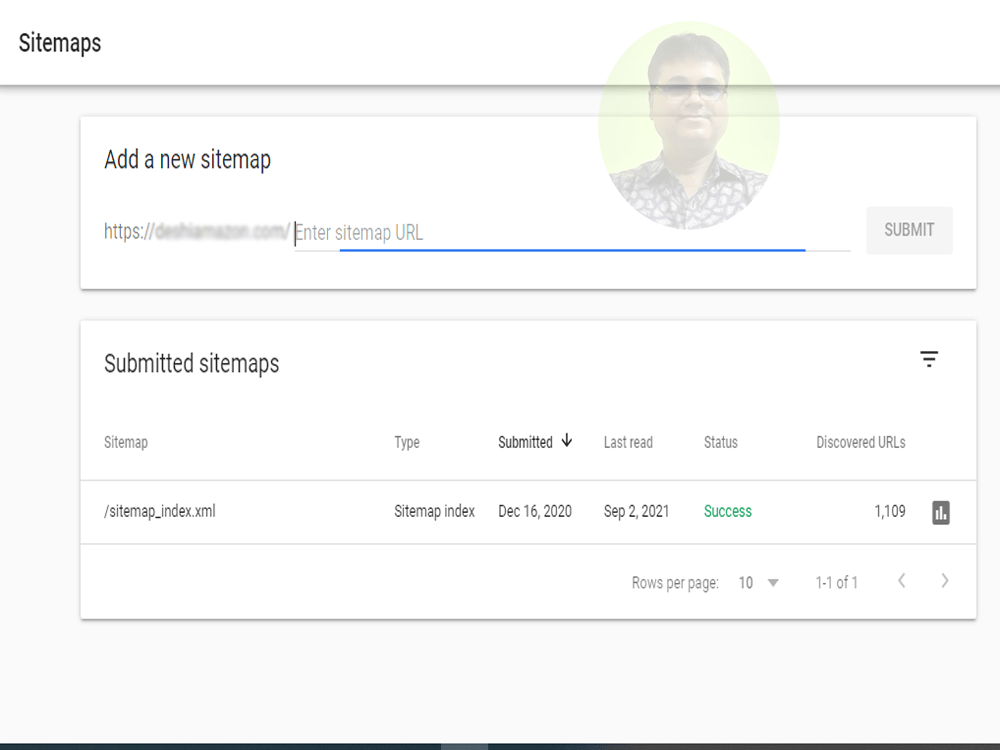This screenshot has width=1000, height=750.
Task: Sort by the Sitemap column header
Action: coord(126,442)
